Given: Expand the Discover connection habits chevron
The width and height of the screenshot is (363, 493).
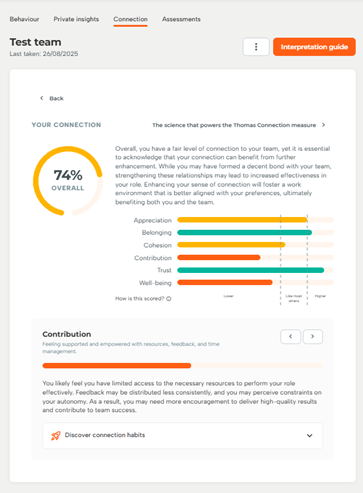Looking at the screenshot, I should point(309,436).
